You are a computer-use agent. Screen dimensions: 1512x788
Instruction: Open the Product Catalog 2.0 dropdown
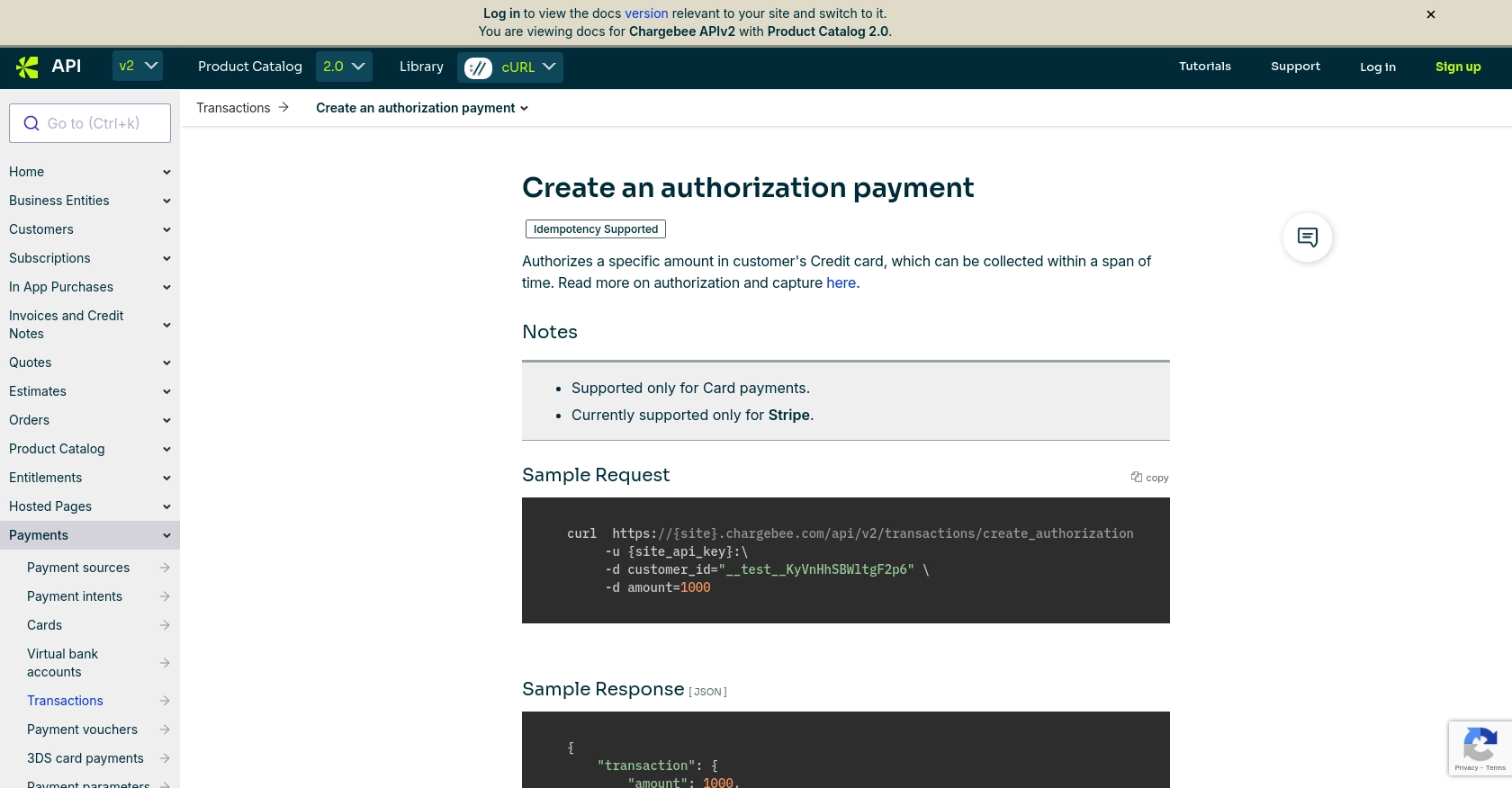[x=344, y=67]
